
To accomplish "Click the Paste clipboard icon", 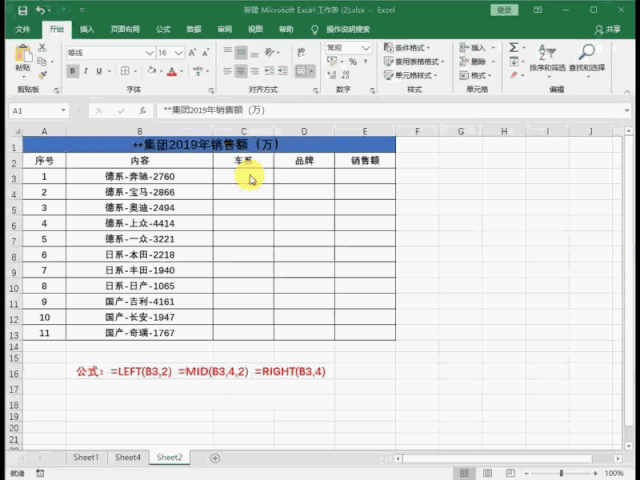I will (23, 53).
